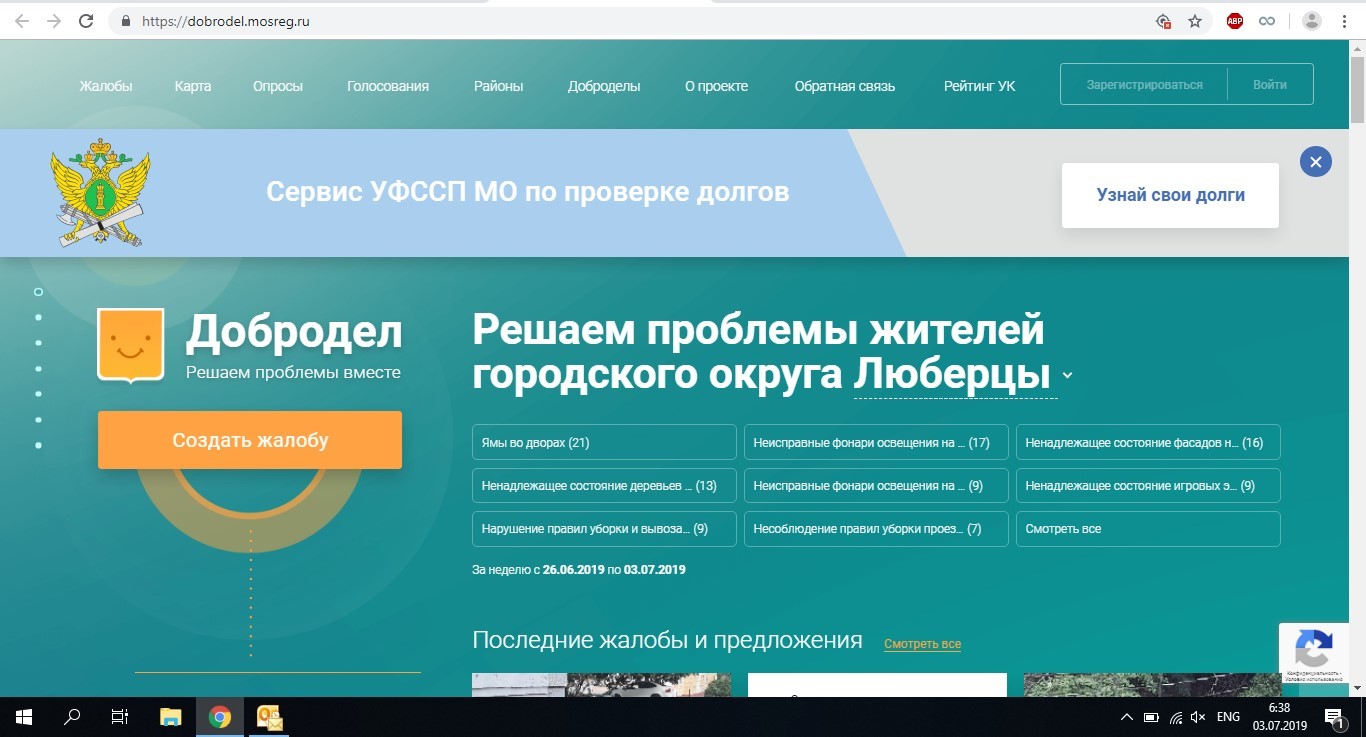Click the address bar URL field
1366x737 pixels.
pos(600,21)
